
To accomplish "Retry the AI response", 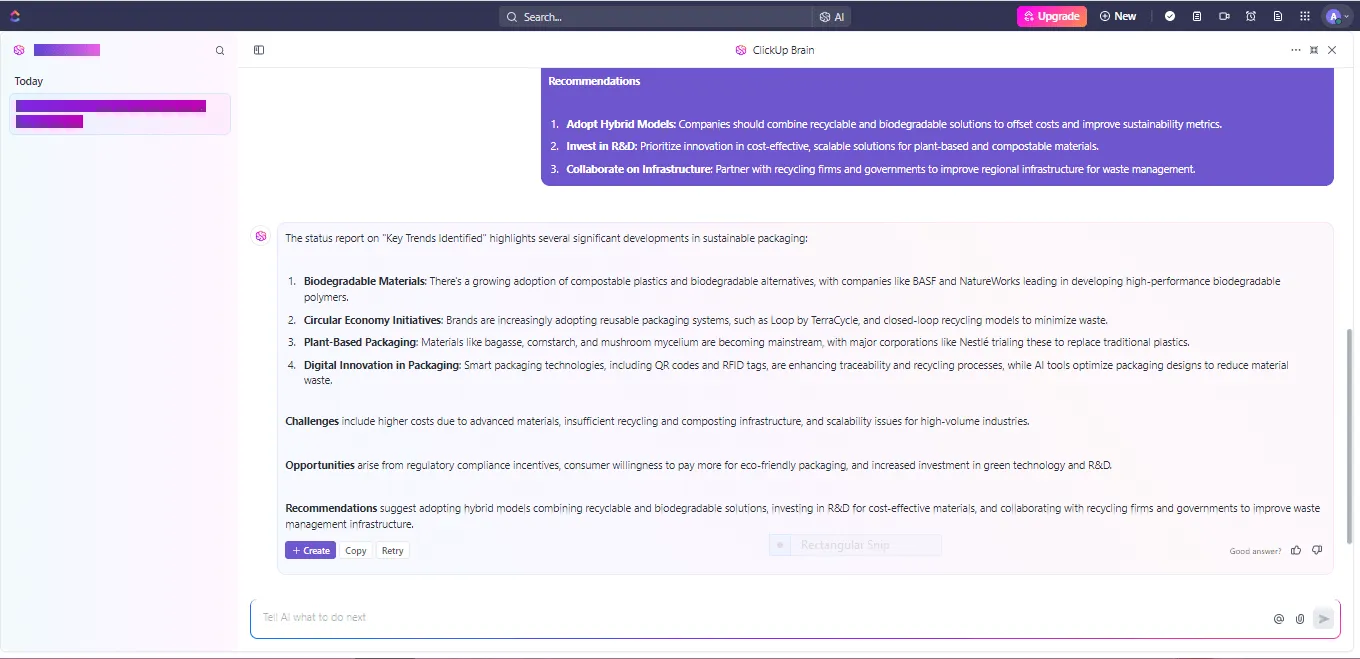I will 393,551.
